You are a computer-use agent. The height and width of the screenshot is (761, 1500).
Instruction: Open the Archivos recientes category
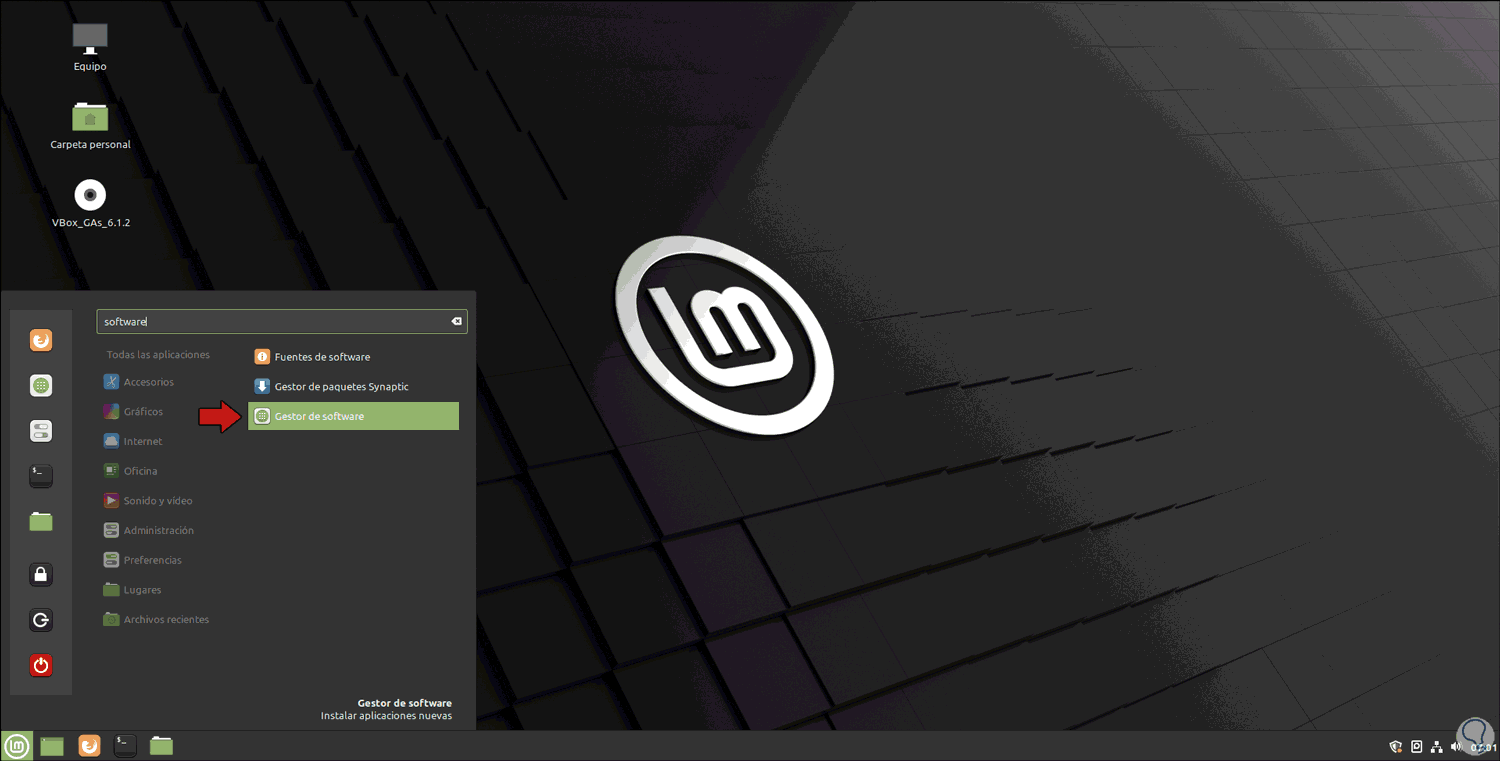[x=158, y=620]
